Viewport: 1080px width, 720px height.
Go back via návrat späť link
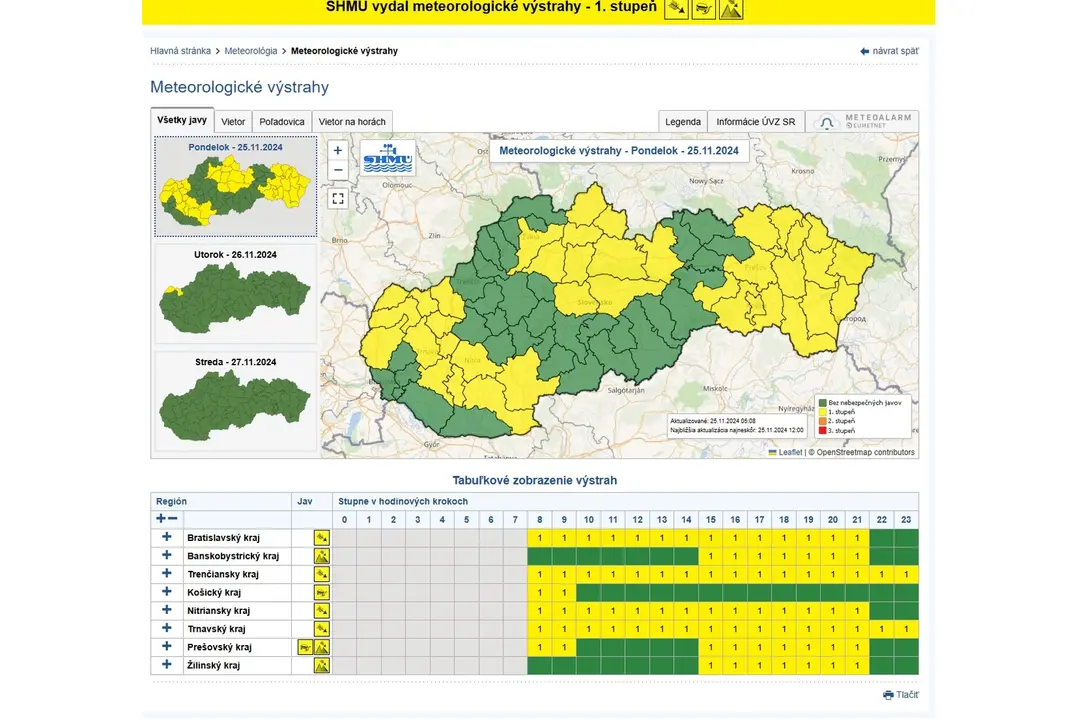(889, 51)
